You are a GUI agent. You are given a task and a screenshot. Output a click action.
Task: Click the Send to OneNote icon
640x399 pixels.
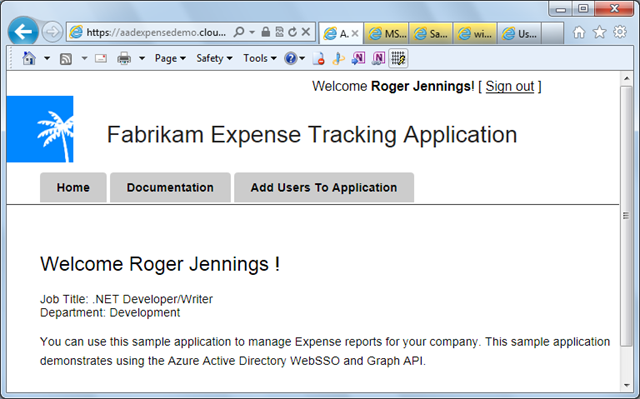[358, 58]
